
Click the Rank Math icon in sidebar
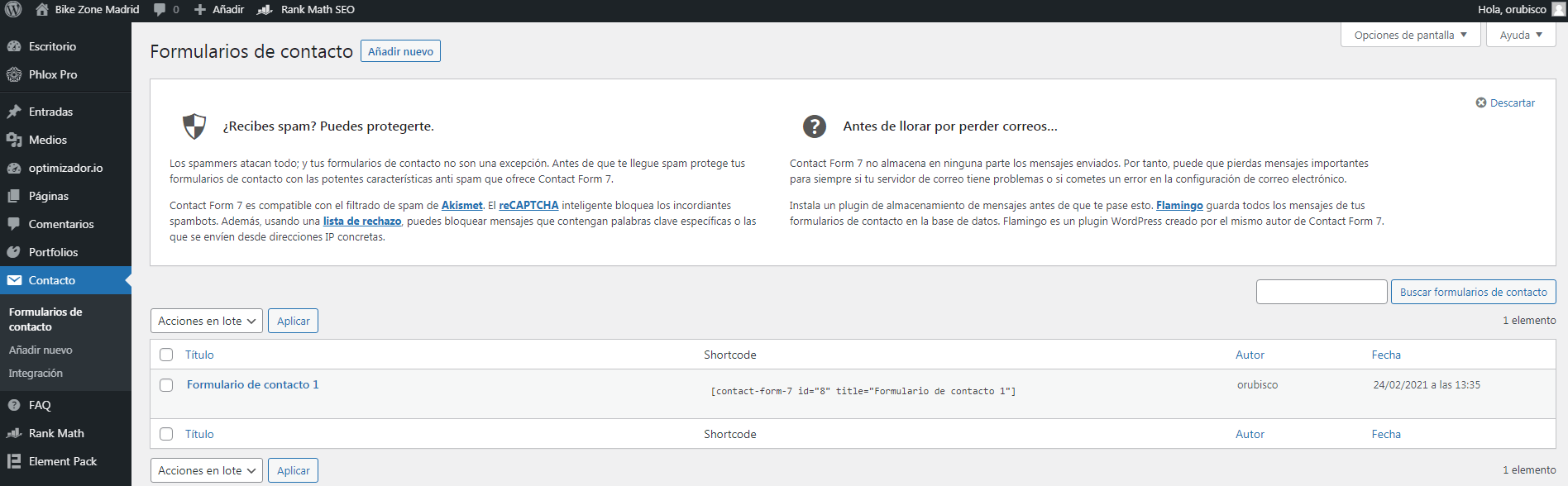coord(14,433)
